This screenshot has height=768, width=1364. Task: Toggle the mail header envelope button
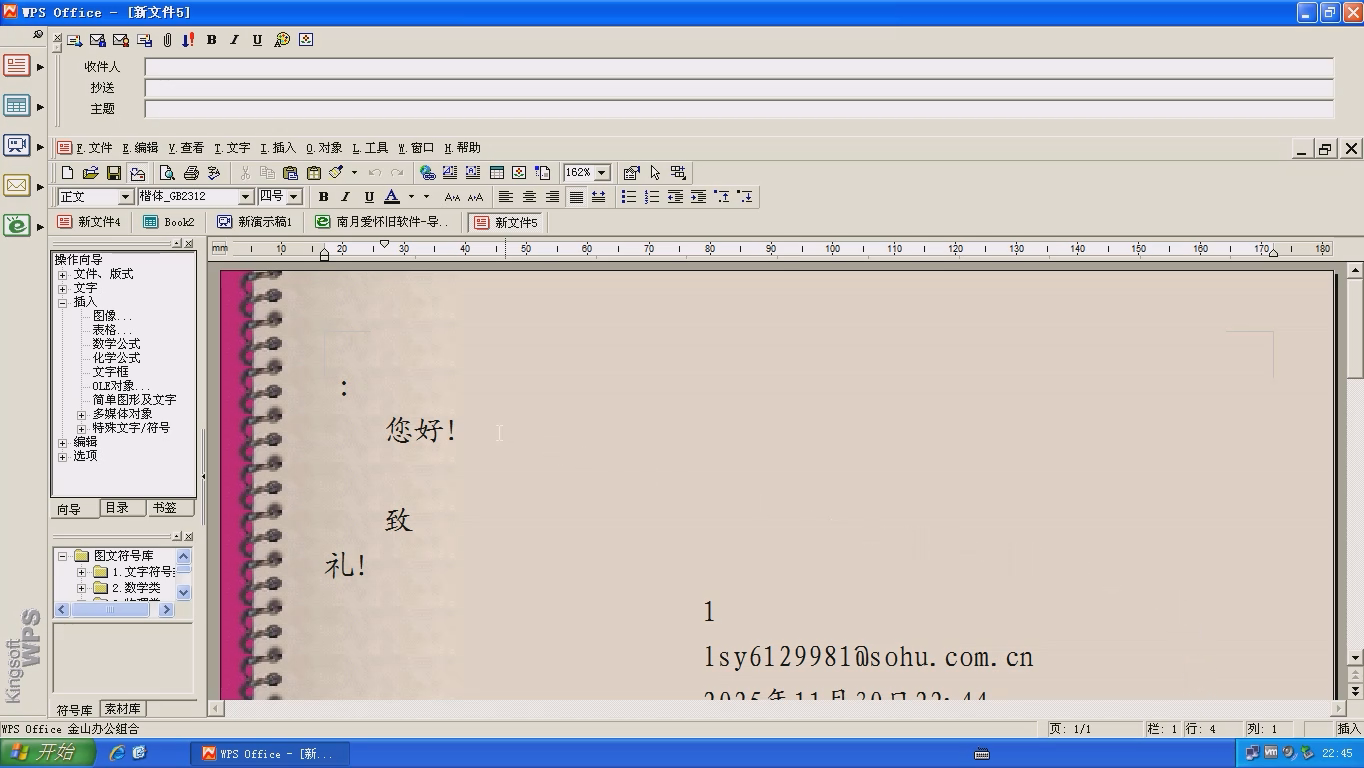click(x=137, y=173)
